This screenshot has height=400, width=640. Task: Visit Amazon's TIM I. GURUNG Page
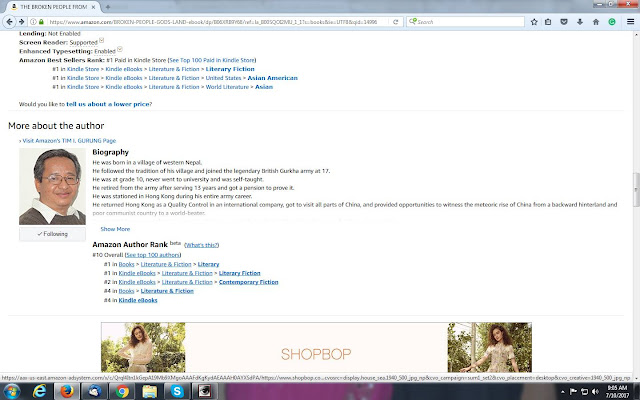point(69,140)
